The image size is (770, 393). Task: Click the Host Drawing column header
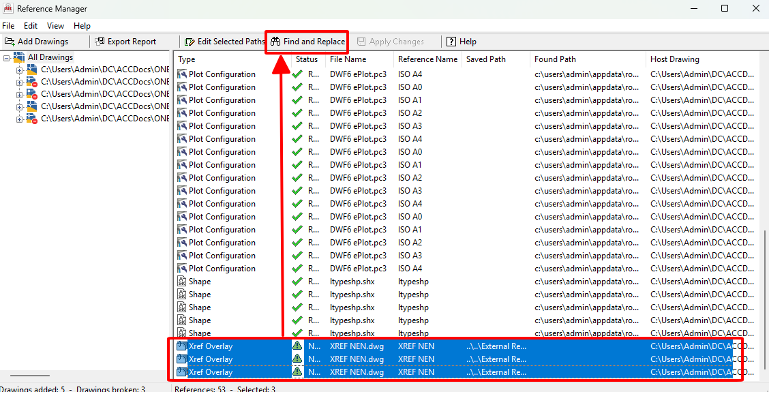point(674,59)
